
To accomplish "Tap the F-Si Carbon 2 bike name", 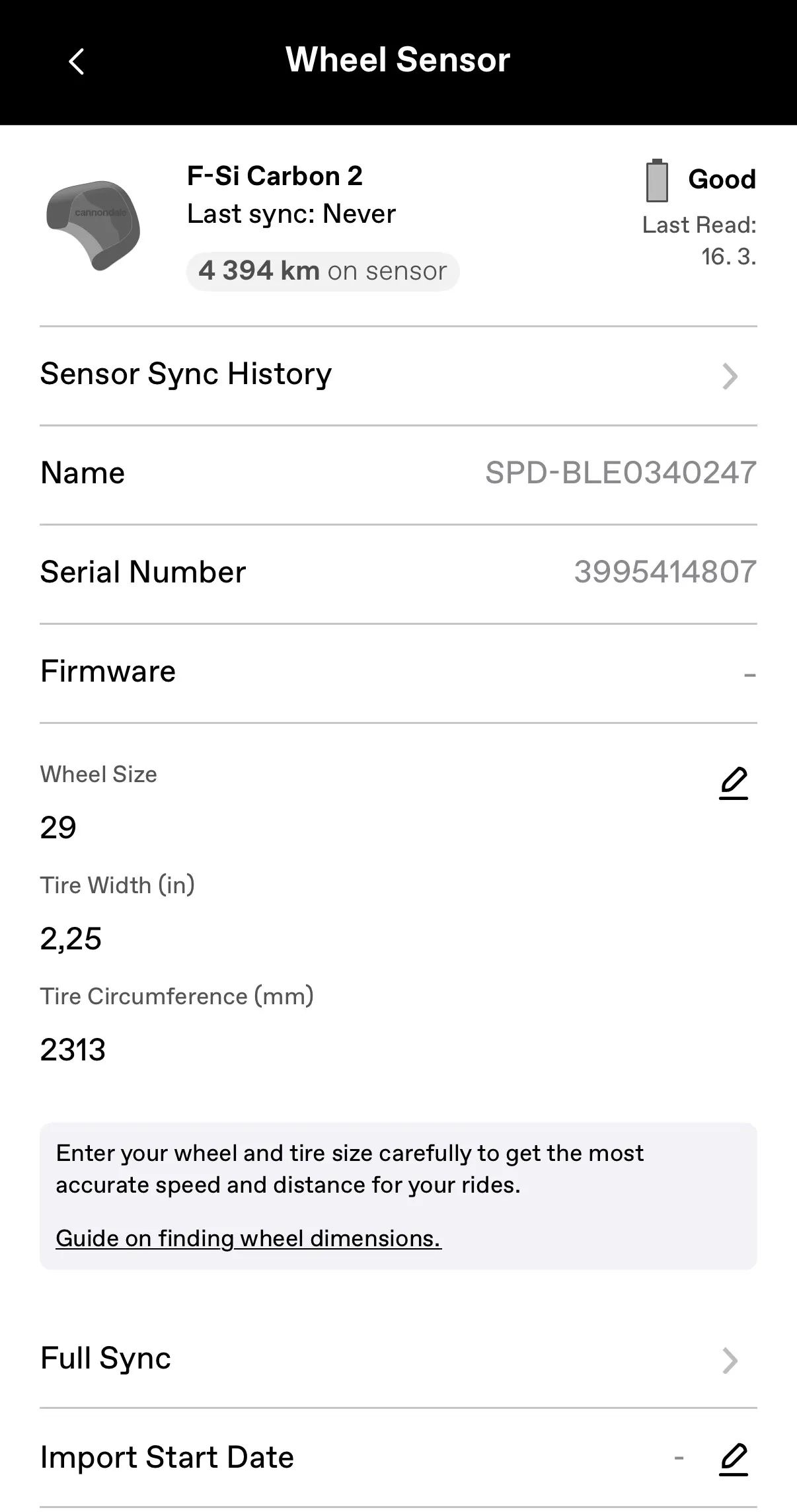I will (275, 177).
